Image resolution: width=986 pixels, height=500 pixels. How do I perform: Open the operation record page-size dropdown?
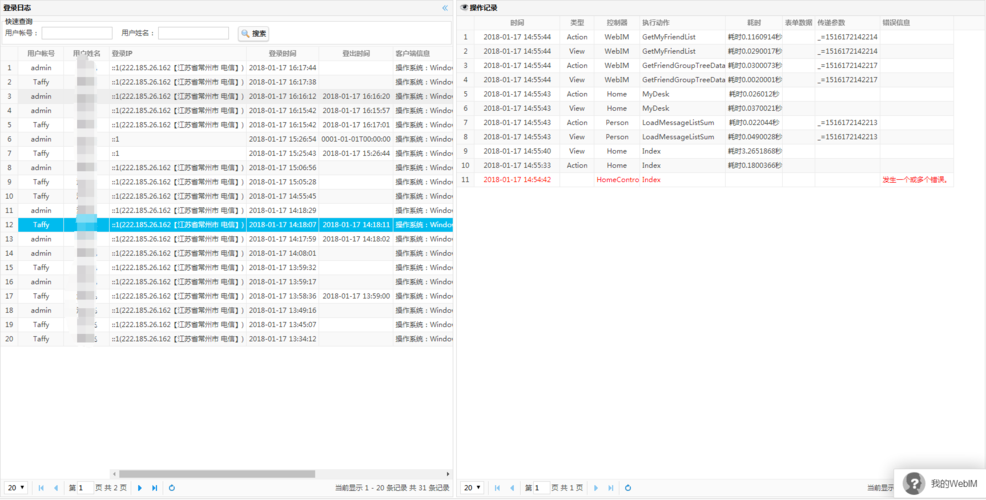[x=472, y=487]
